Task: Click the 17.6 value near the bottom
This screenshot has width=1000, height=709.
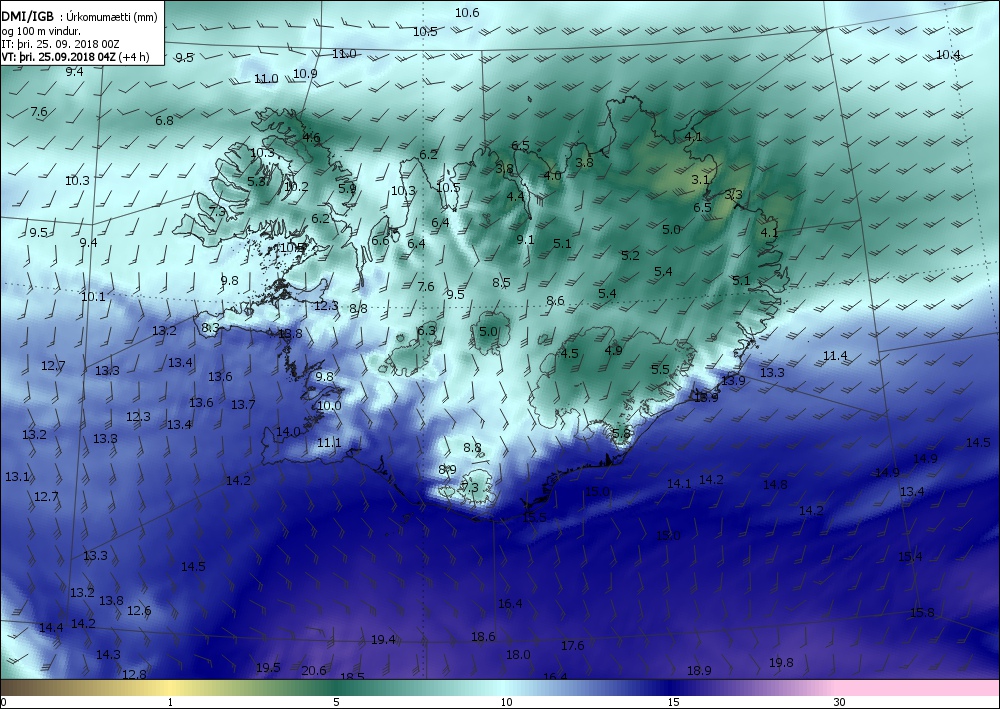Action: (573, 646)
